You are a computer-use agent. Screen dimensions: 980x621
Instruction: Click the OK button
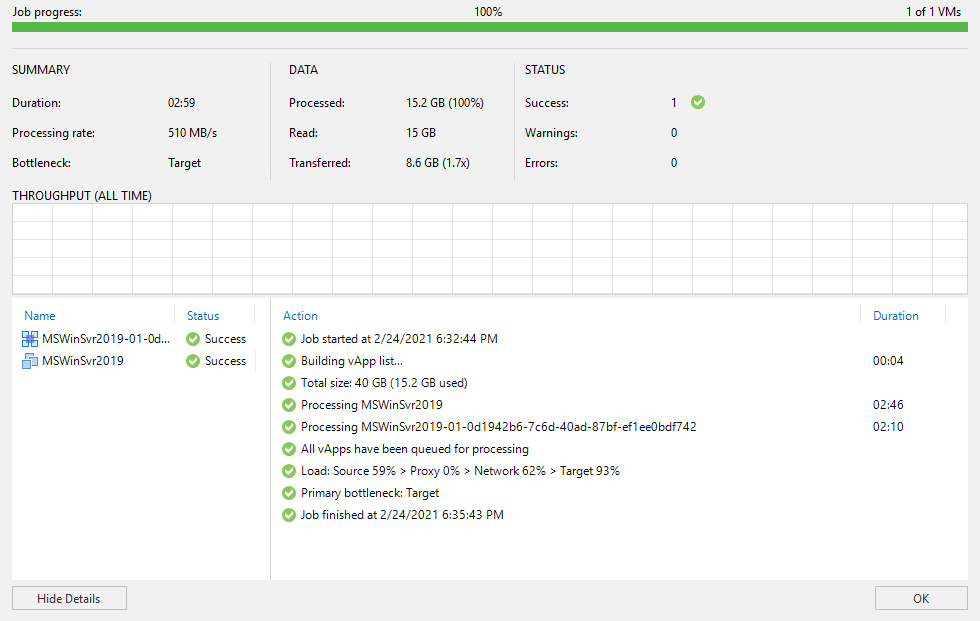tap(921, 598)
